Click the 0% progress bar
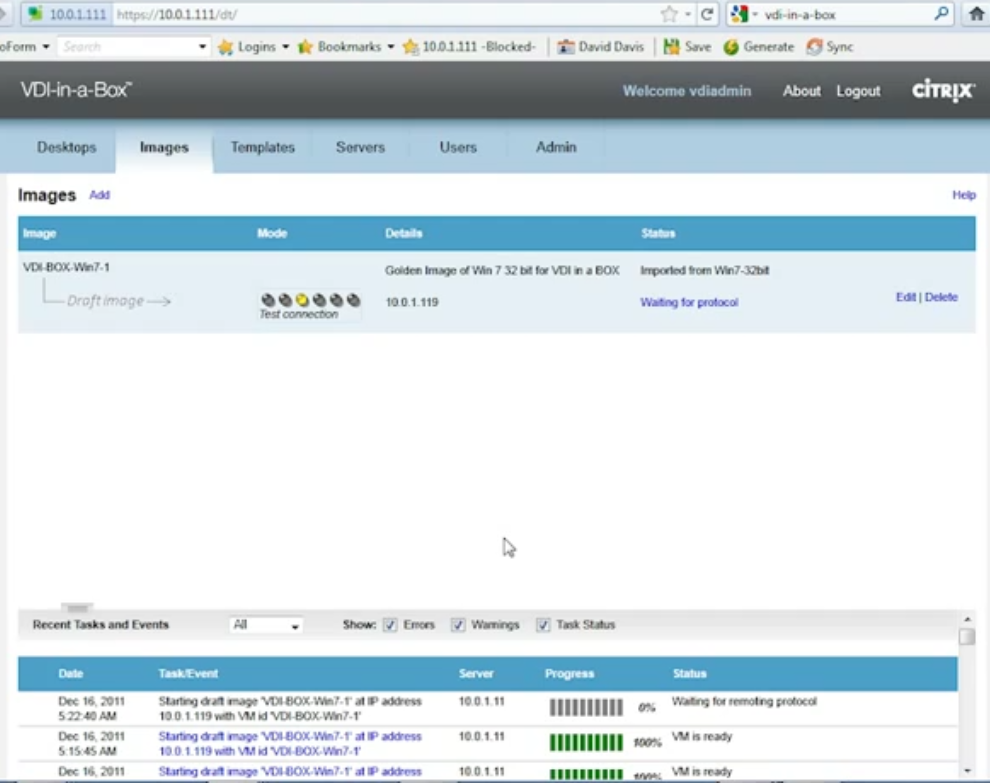990x783 pixels. [586, 708]
